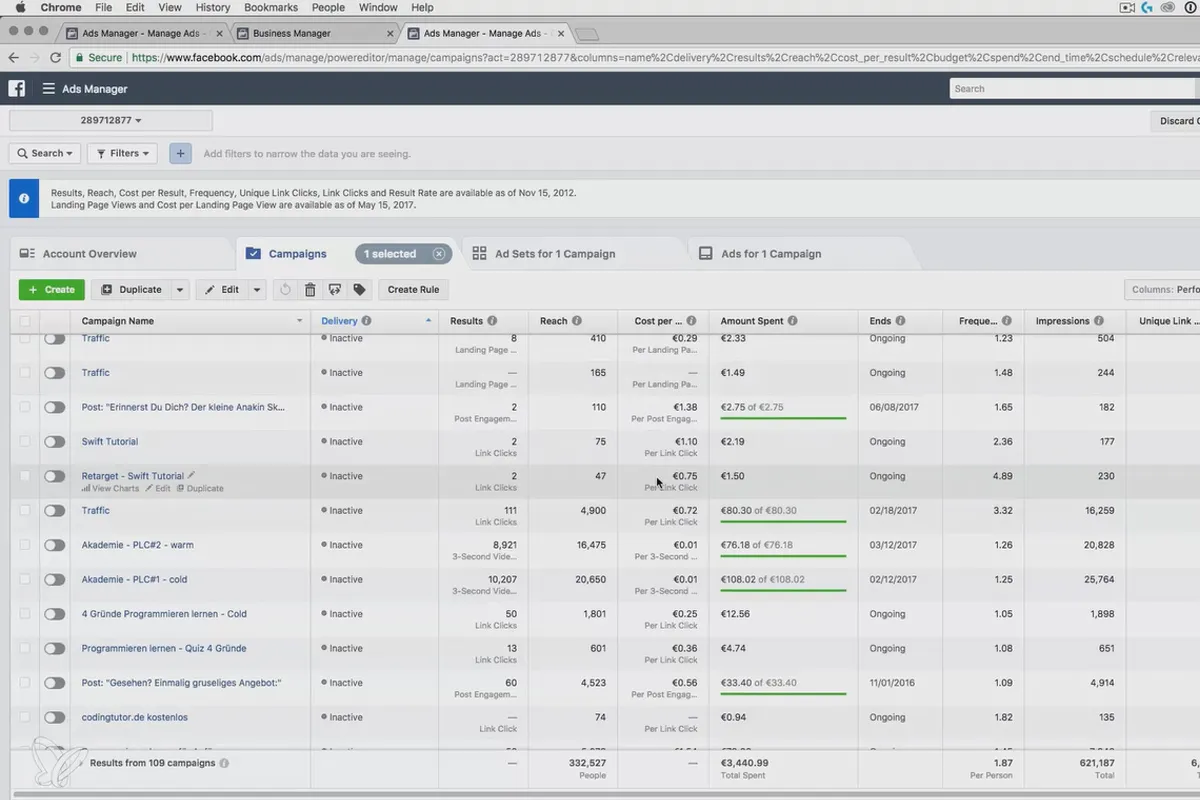1200x800 pixels.
Task: Open the Search dropdown
Action: click(45, 153)
